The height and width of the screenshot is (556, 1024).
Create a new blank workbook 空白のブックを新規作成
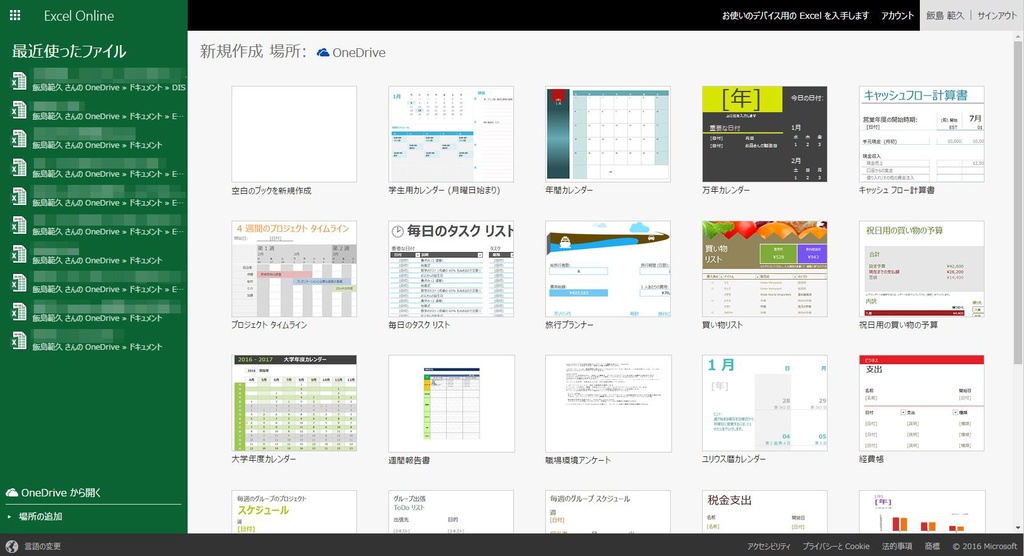(x=294, y=134)
